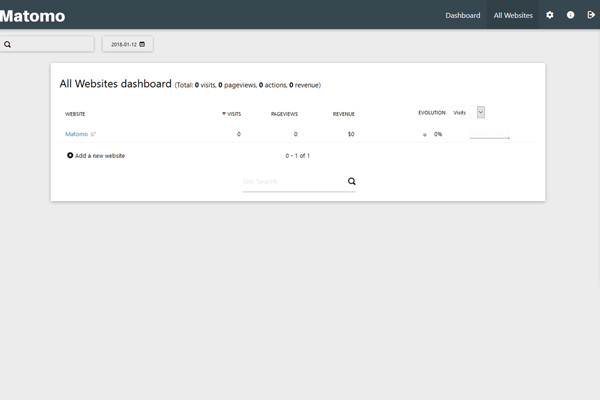Click the sign out icon
Screen dimensions: 600x400
(x=591, y=15)
